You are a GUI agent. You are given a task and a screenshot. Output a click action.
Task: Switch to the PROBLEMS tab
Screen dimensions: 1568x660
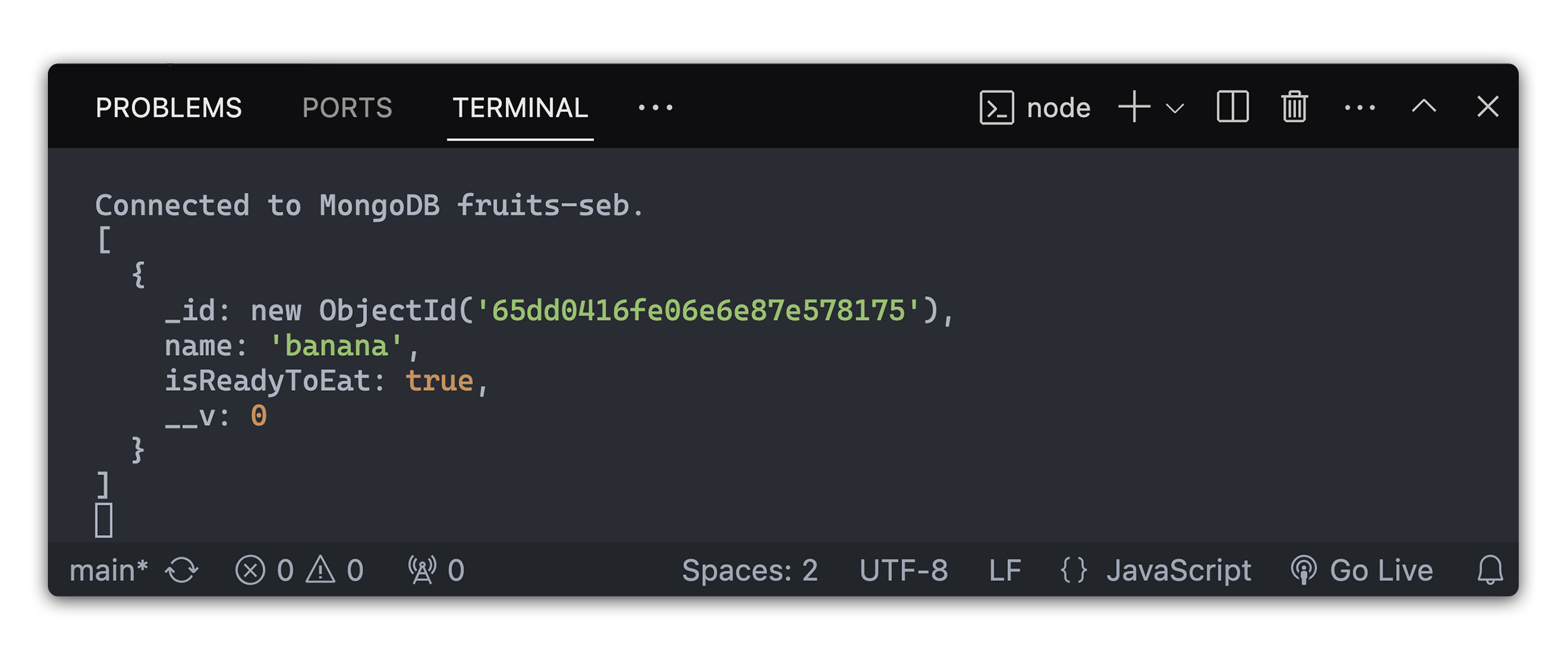[169, 108]
